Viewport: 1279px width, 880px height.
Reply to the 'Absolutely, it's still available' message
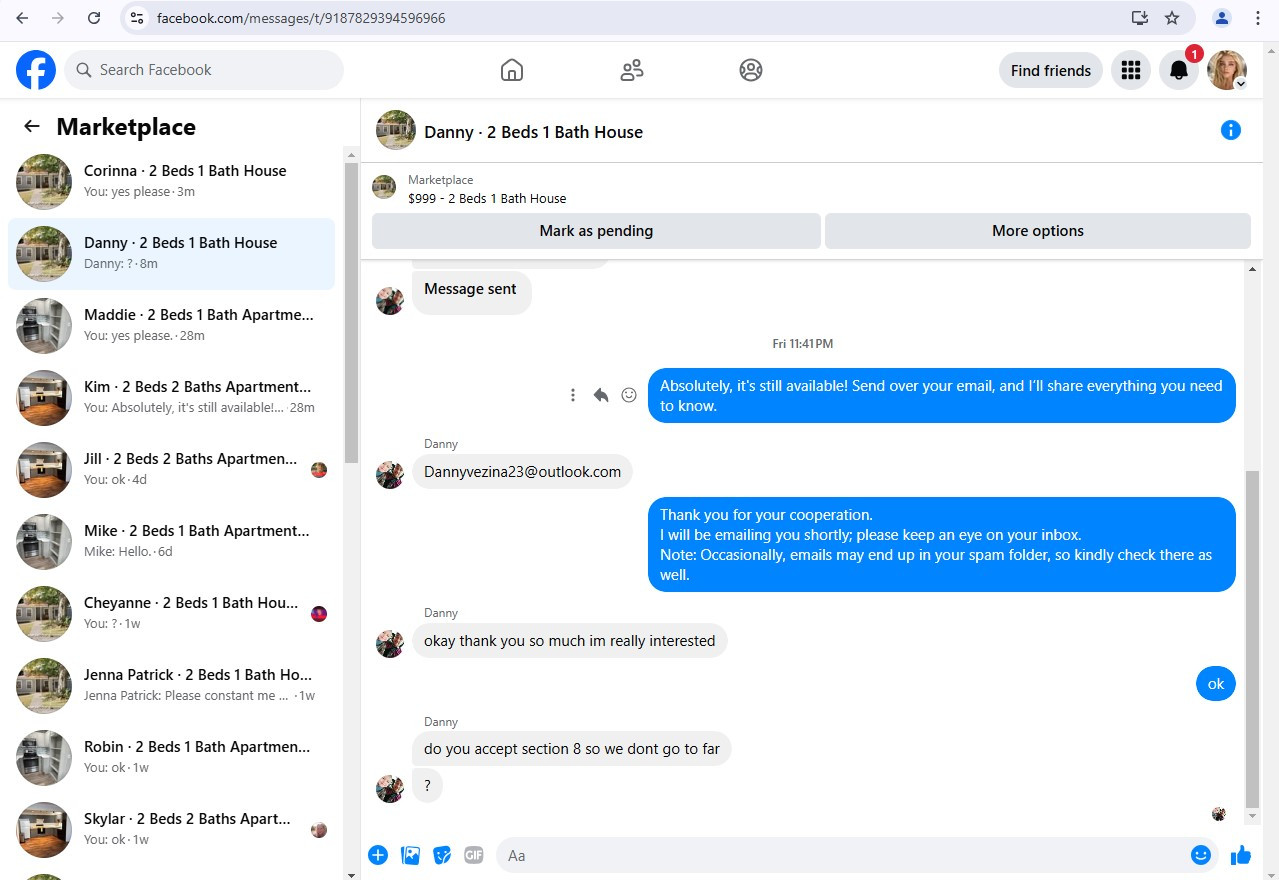(601, 395)
